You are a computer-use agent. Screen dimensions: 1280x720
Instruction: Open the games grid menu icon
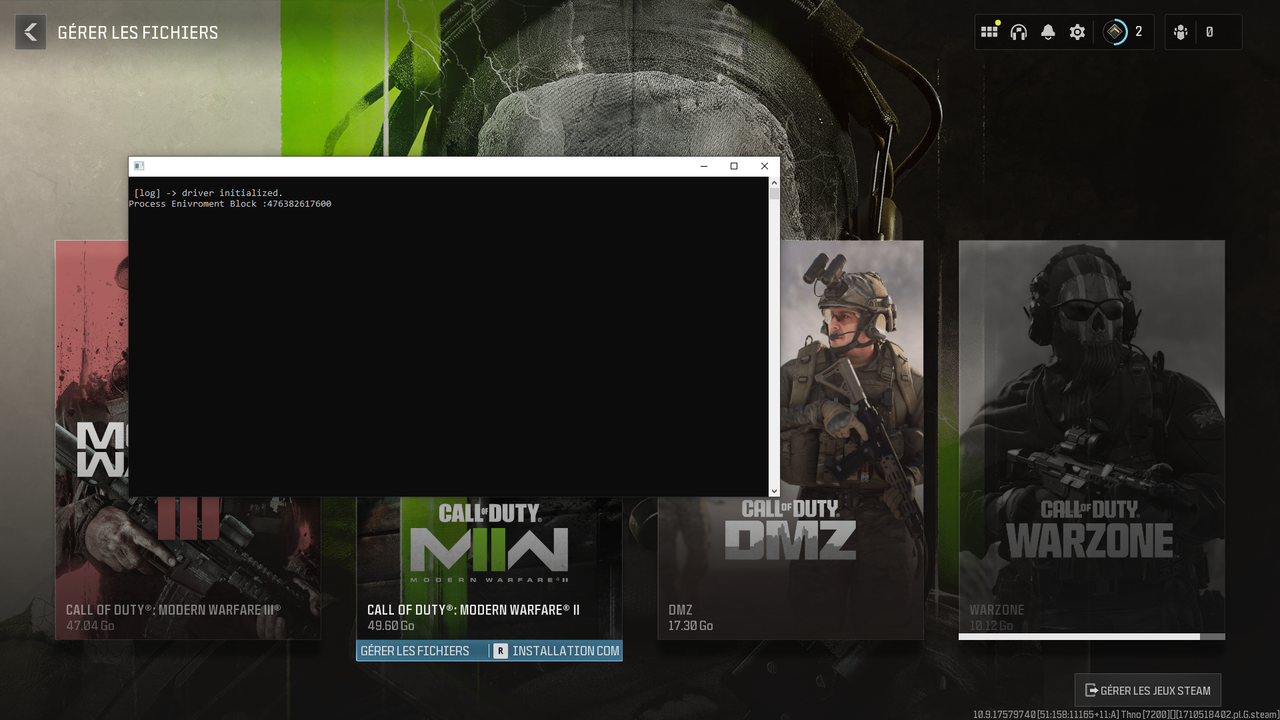(x=989, y=32)
